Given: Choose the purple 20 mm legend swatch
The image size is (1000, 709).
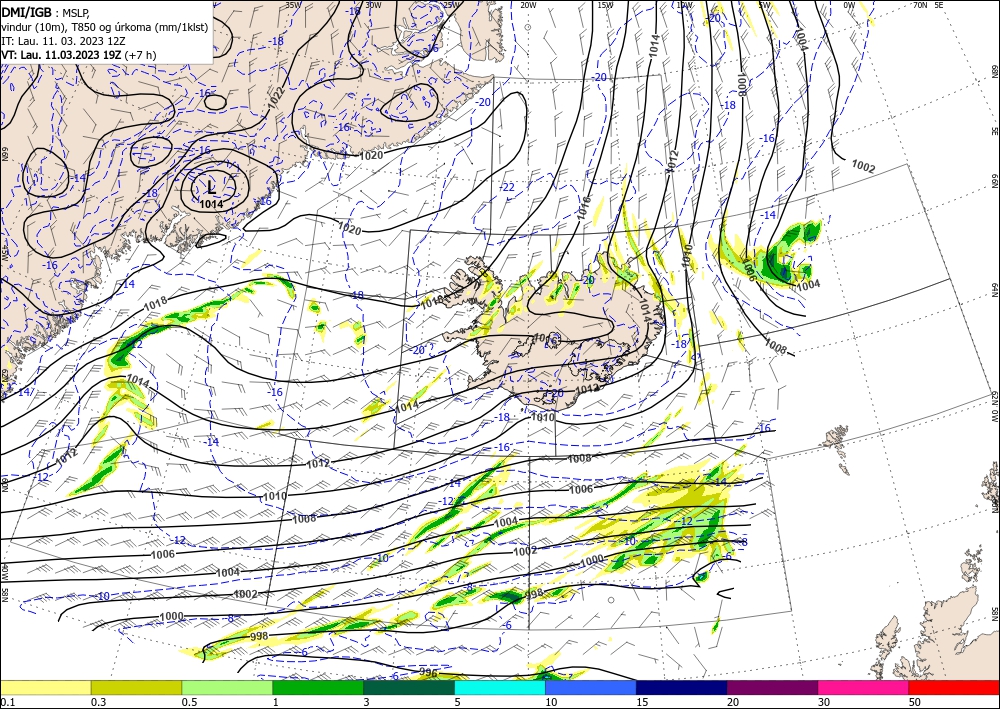Looking at the screenshot, I should [772, 687].
